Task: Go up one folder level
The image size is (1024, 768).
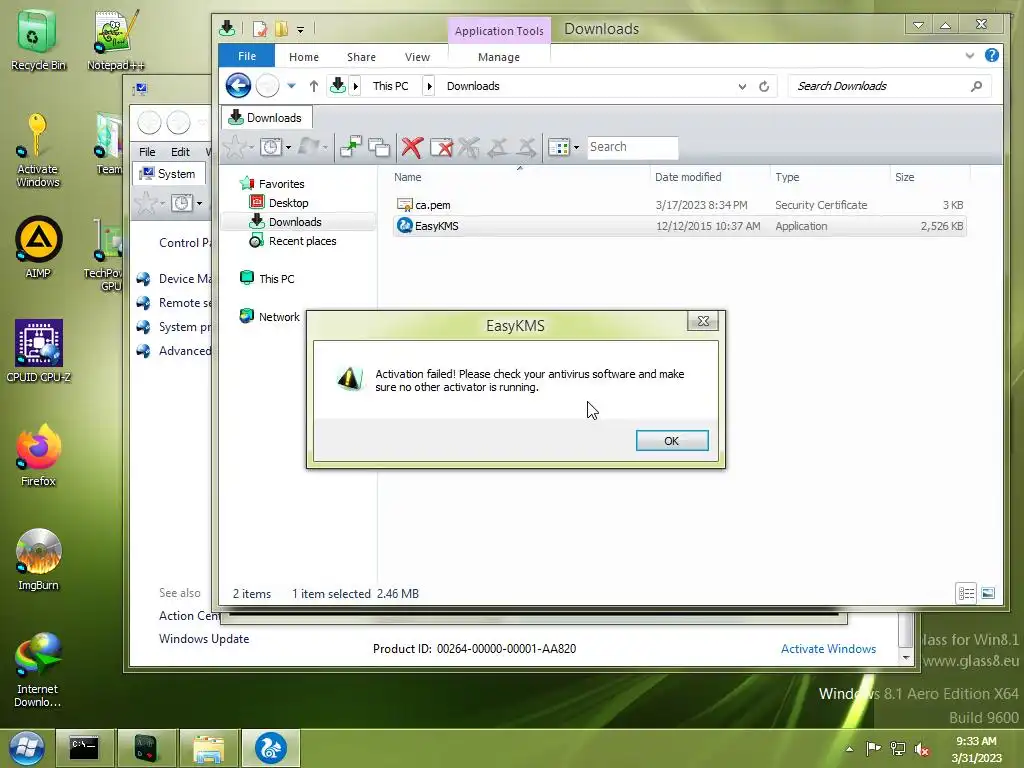Action: [x=313, y=86]
